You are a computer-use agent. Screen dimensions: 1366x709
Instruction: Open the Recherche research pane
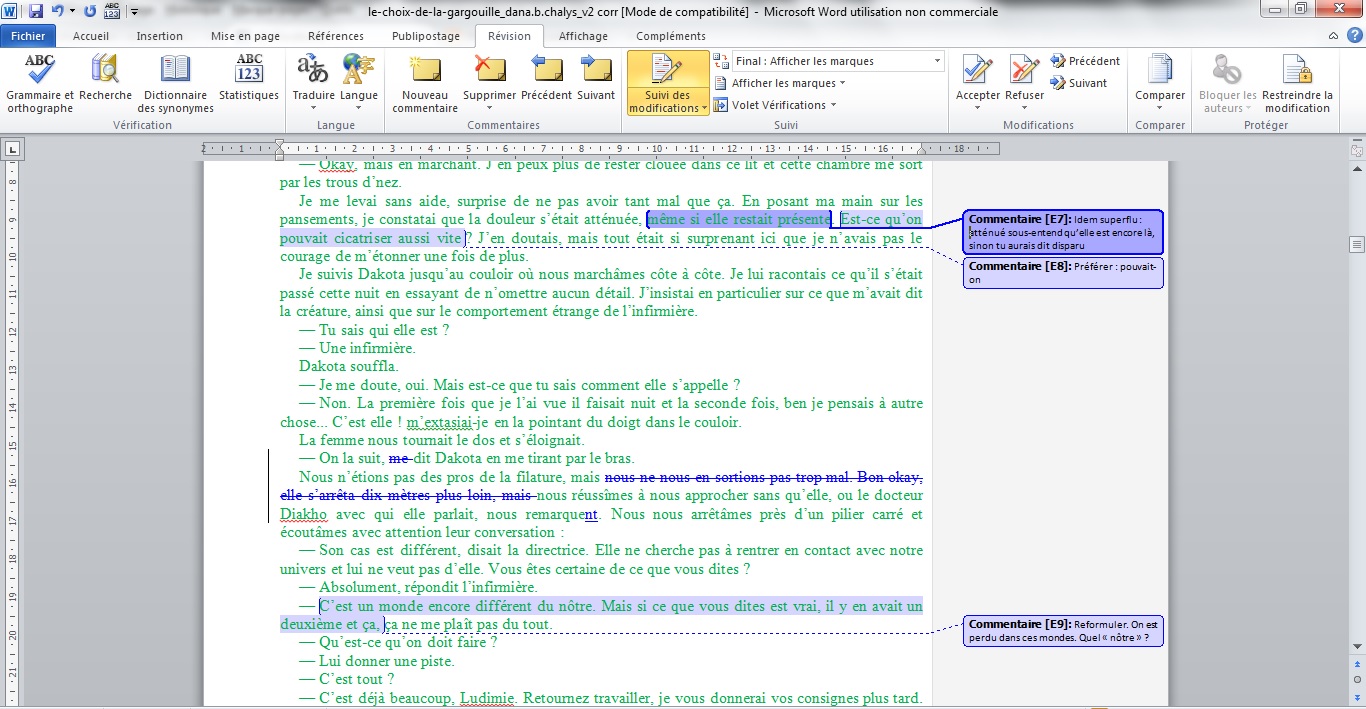105,72
